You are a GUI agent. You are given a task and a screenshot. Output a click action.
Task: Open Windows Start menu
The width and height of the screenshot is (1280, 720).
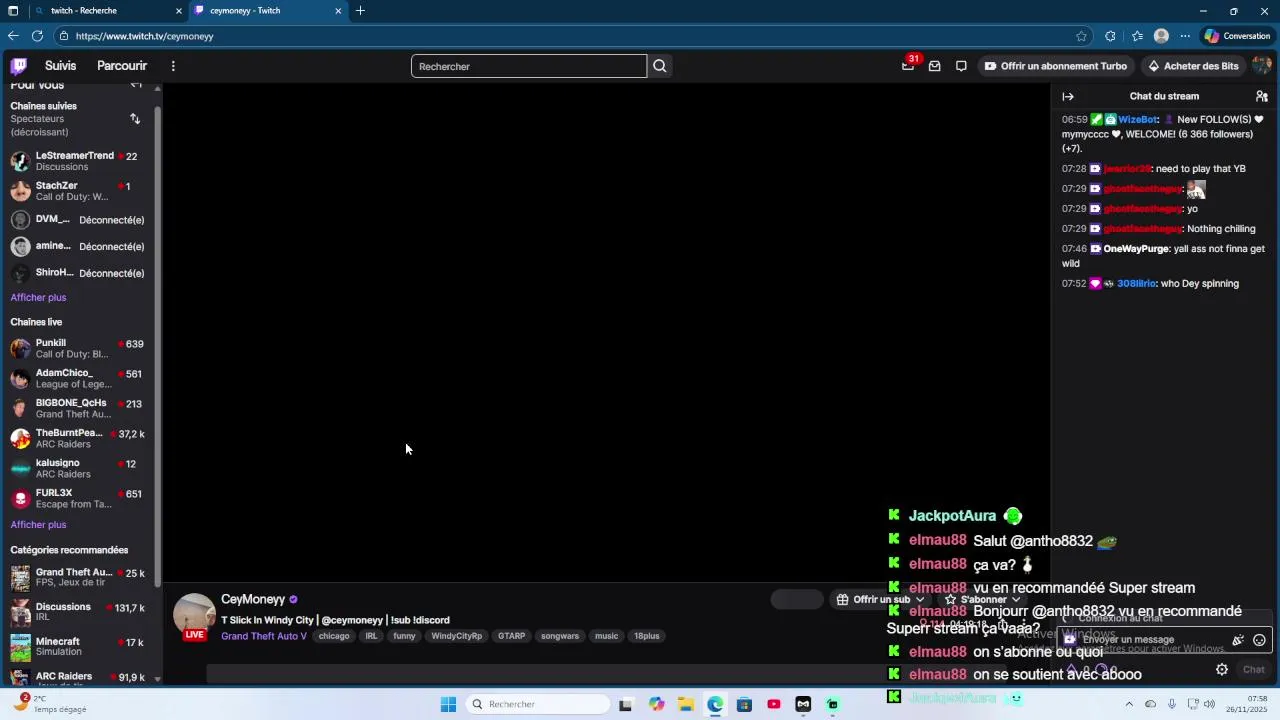click(x=449, y=704)
